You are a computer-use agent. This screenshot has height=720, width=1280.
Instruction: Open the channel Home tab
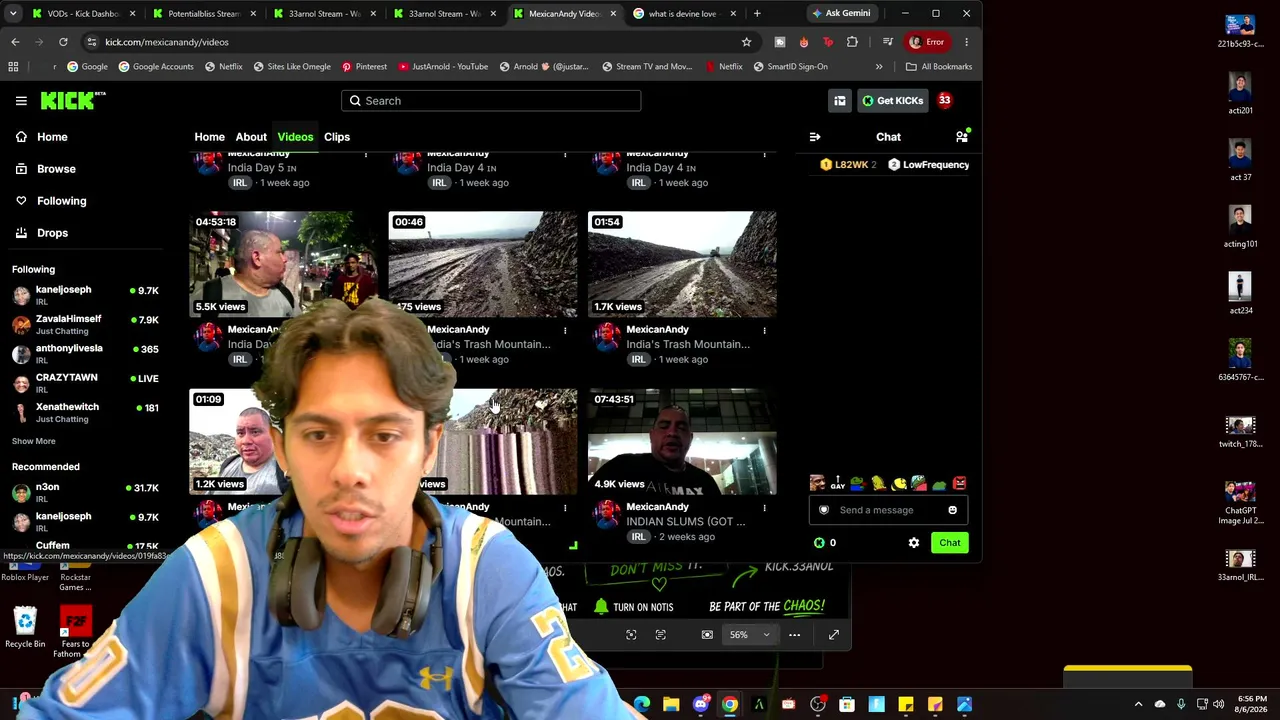[x=209, y=137]
